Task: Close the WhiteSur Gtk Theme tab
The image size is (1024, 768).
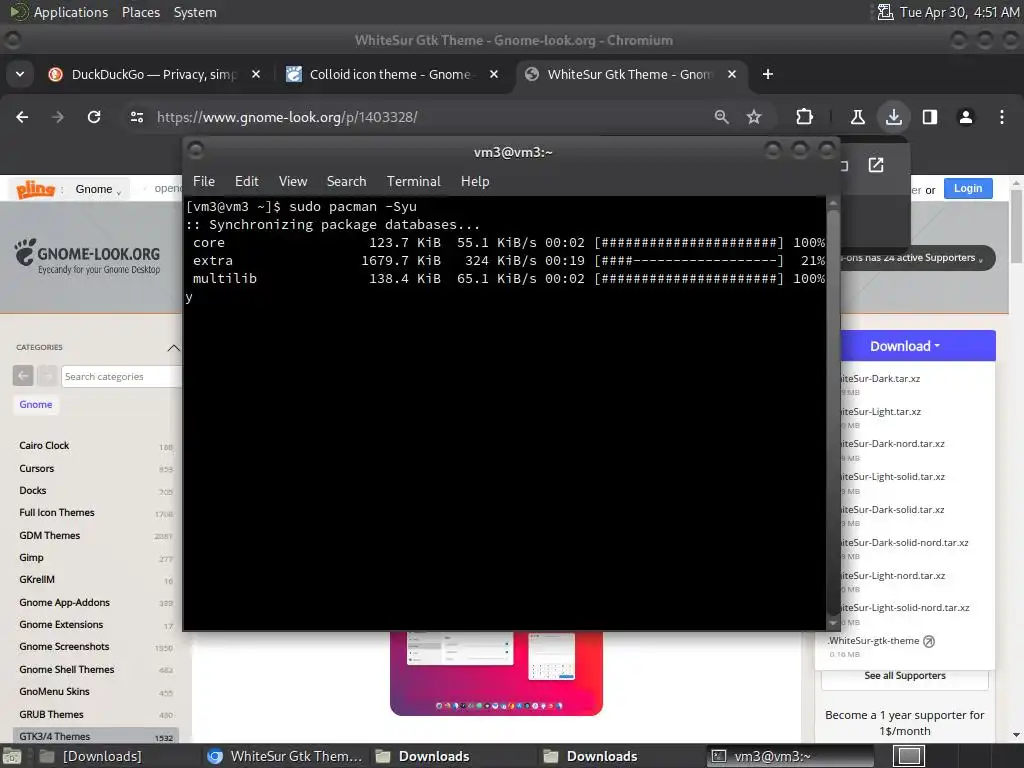Action: pyautogui.click(x=732, y=74)
